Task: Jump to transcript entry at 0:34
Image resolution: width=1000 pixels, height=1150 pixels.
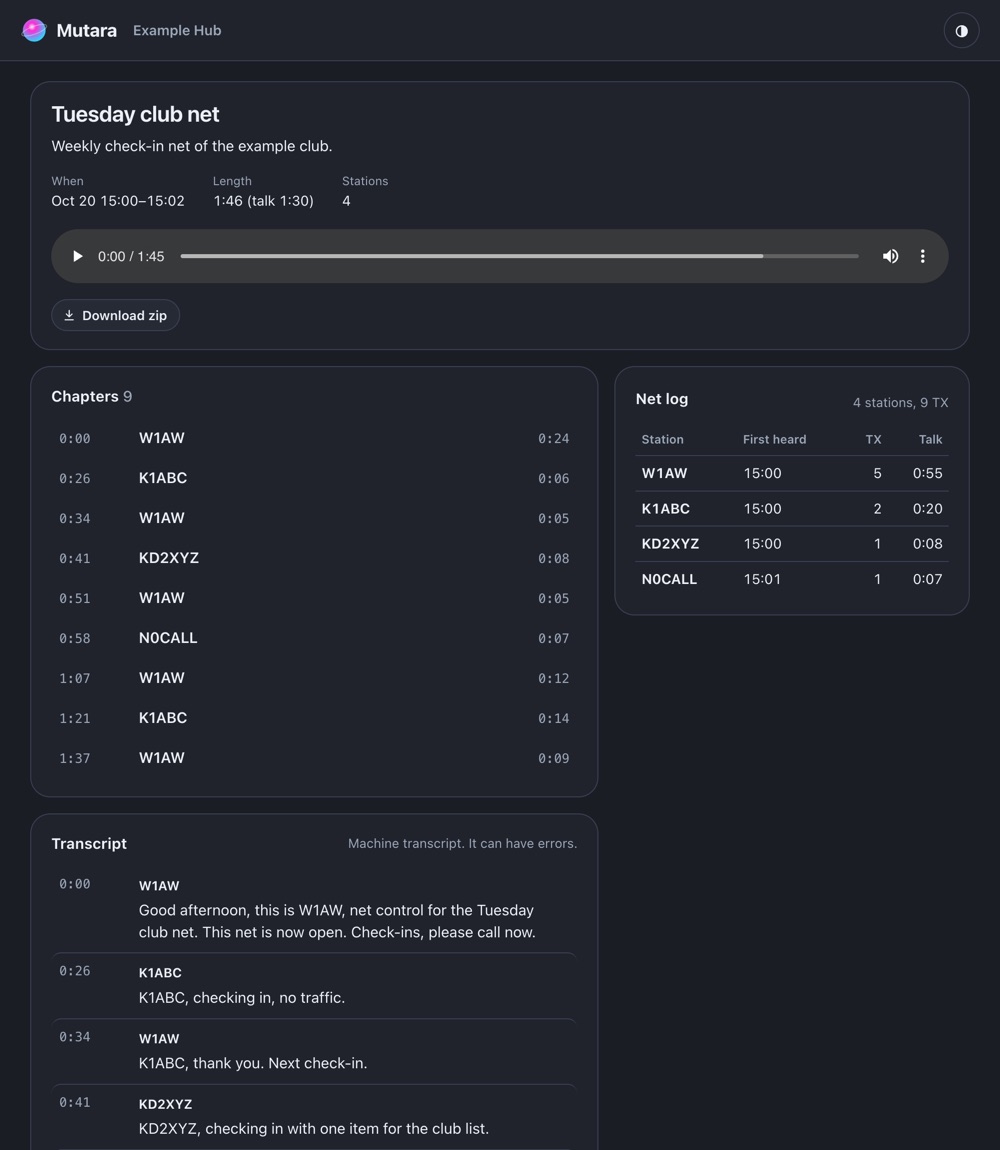Action: coord(314,1051)
